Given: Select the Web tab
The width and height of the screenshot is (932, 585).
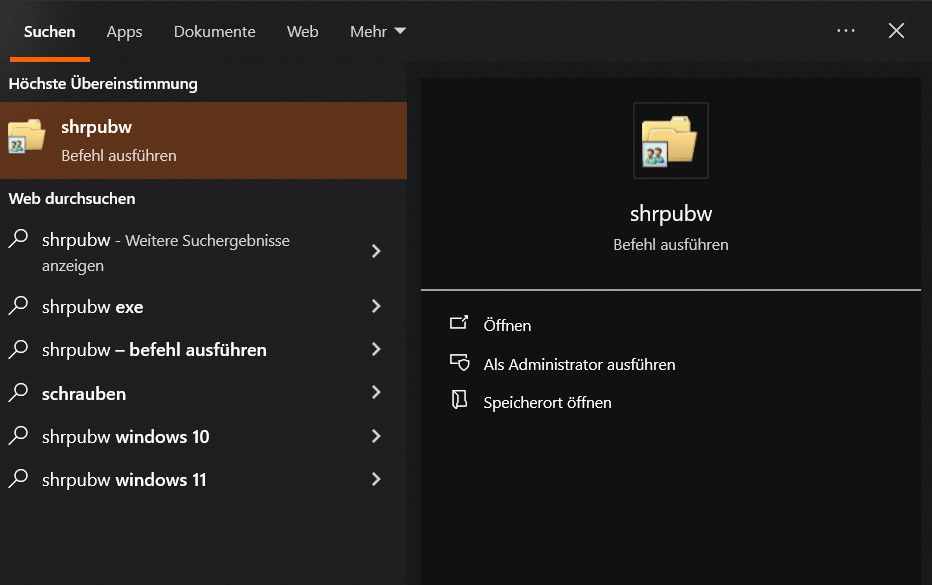Looking at the screenshot, I should (303, 32).
